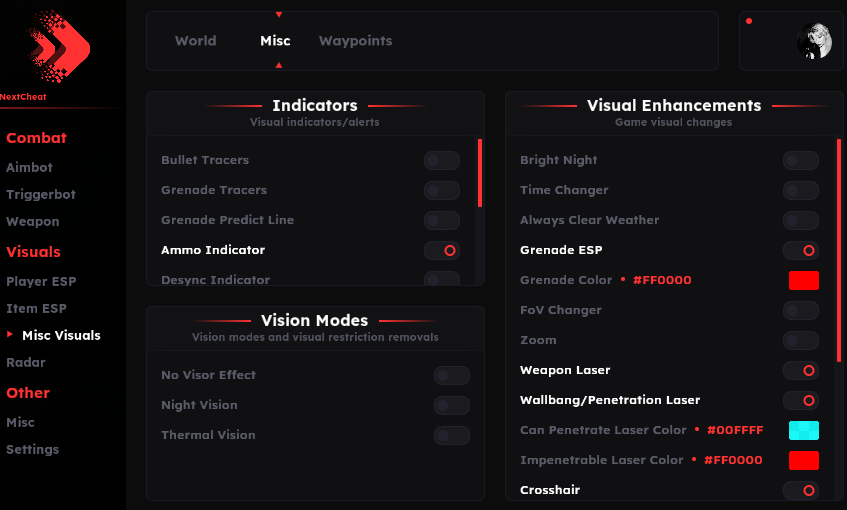This screenshot has height=510, width=847.
Task: Turn on Night Vision
Action: [451, 405]
